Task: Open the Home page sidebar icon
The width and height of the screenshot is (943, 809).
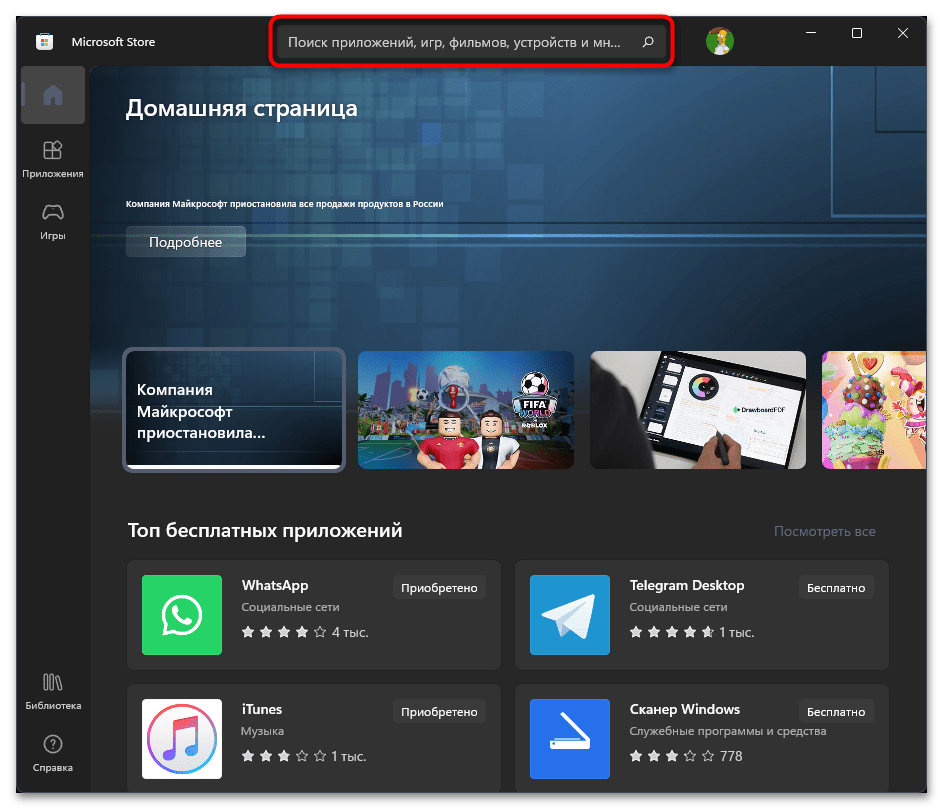Action: [53, 96]
